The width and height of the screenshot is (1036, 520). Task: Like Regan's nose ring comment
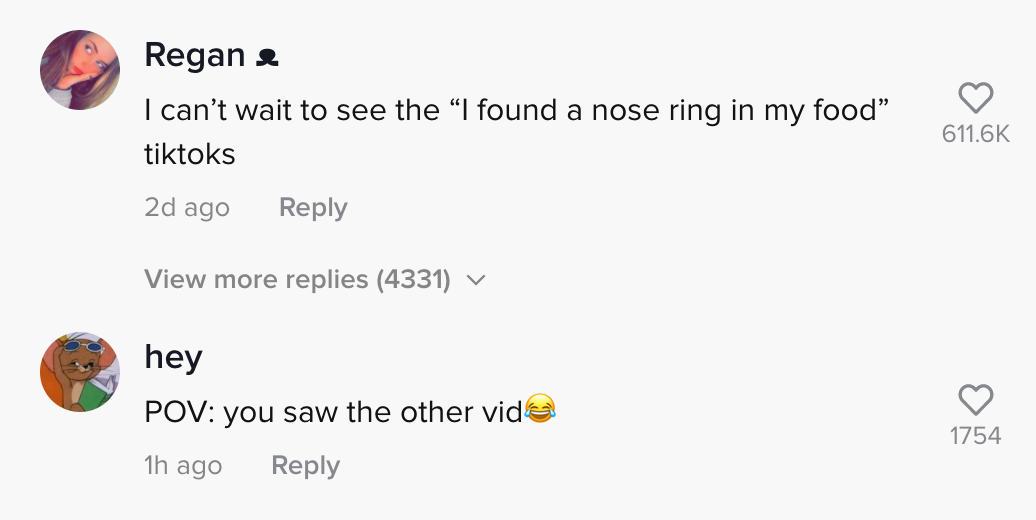click(975, 98)
